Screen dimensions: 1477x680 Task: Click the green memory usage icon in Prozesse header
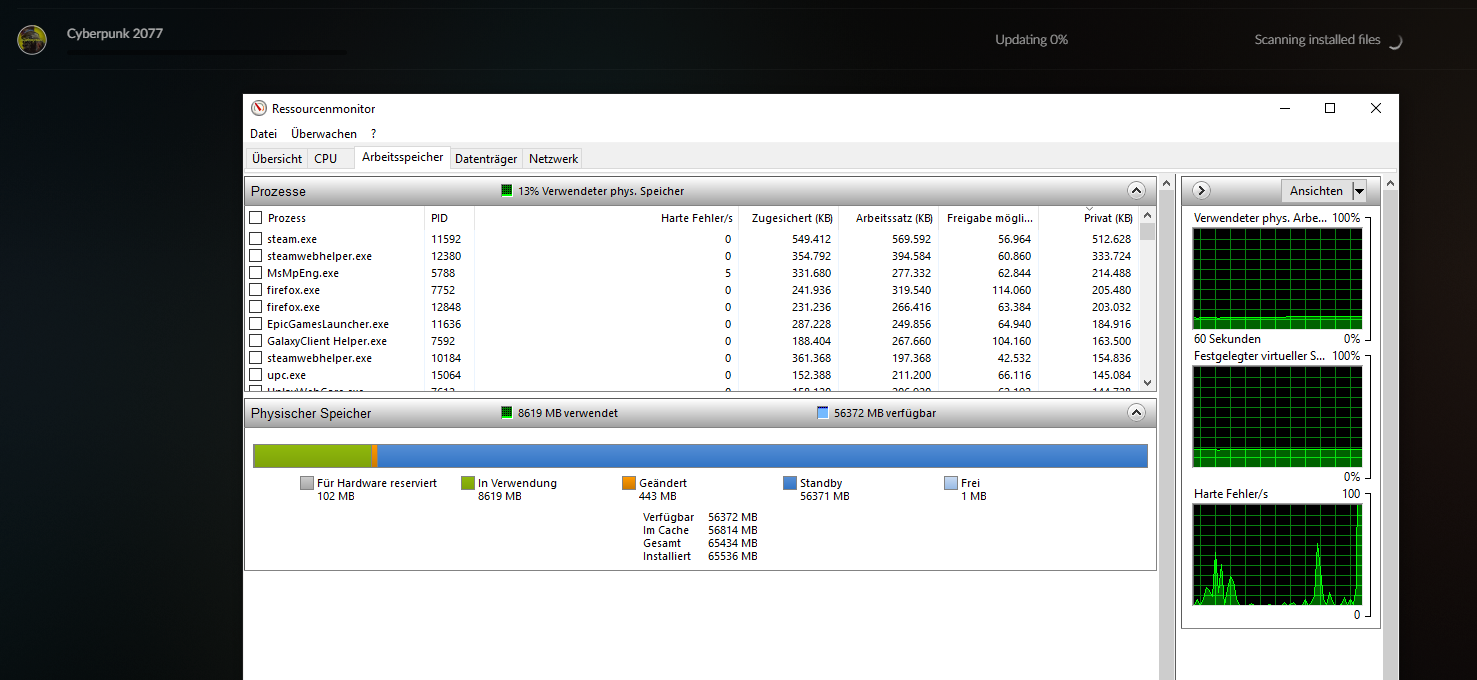pos(507,191)
